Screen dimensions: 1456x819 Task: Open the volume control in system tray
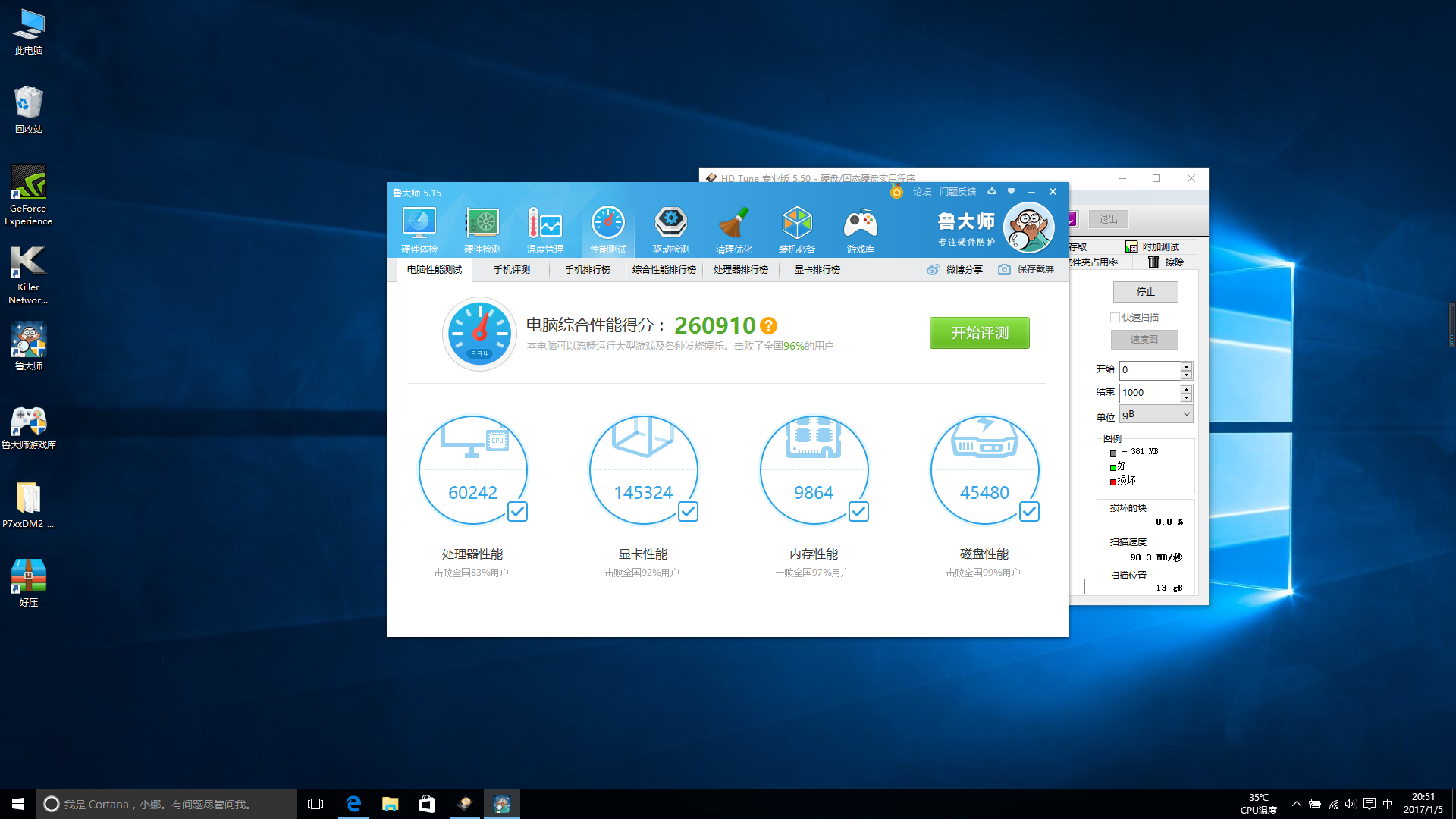tap(1351, 804)
